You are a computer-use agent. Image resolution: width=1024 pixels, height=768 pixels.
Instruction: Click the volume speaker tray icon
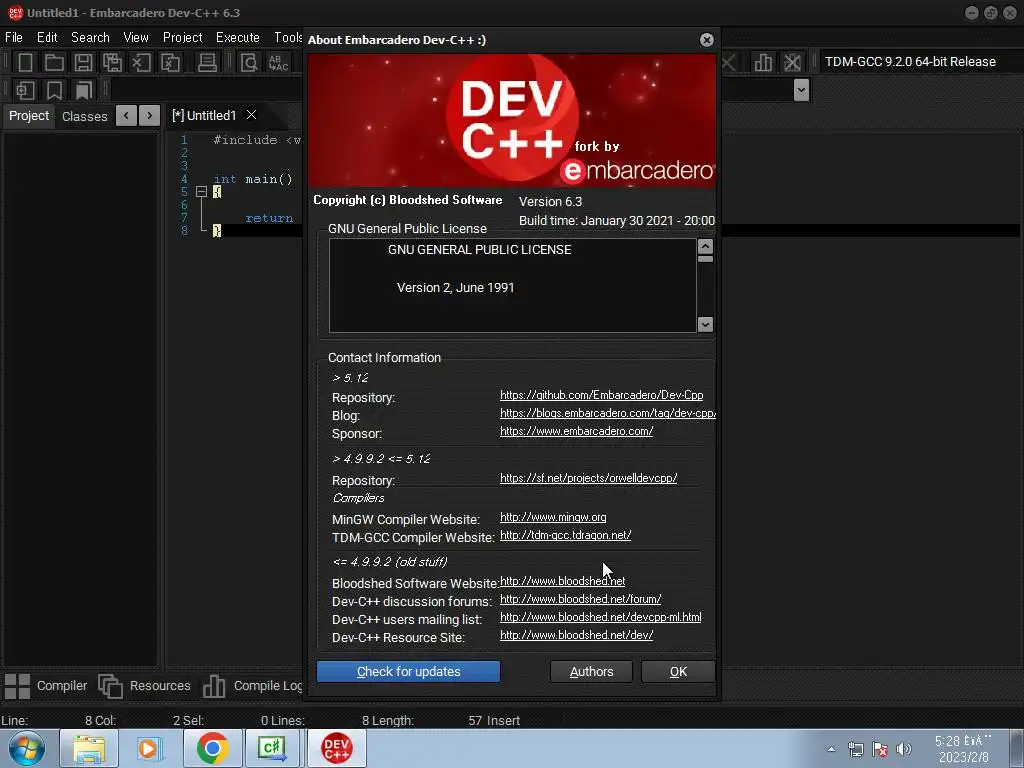pyautogui.click(x=904, y=749)
